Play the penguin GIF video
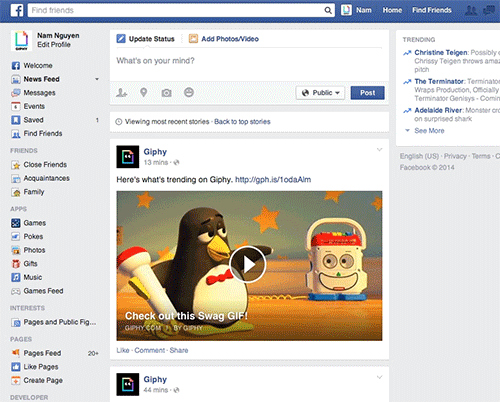Viewport: 500px width, 402px height. click(x=247, y=265)
